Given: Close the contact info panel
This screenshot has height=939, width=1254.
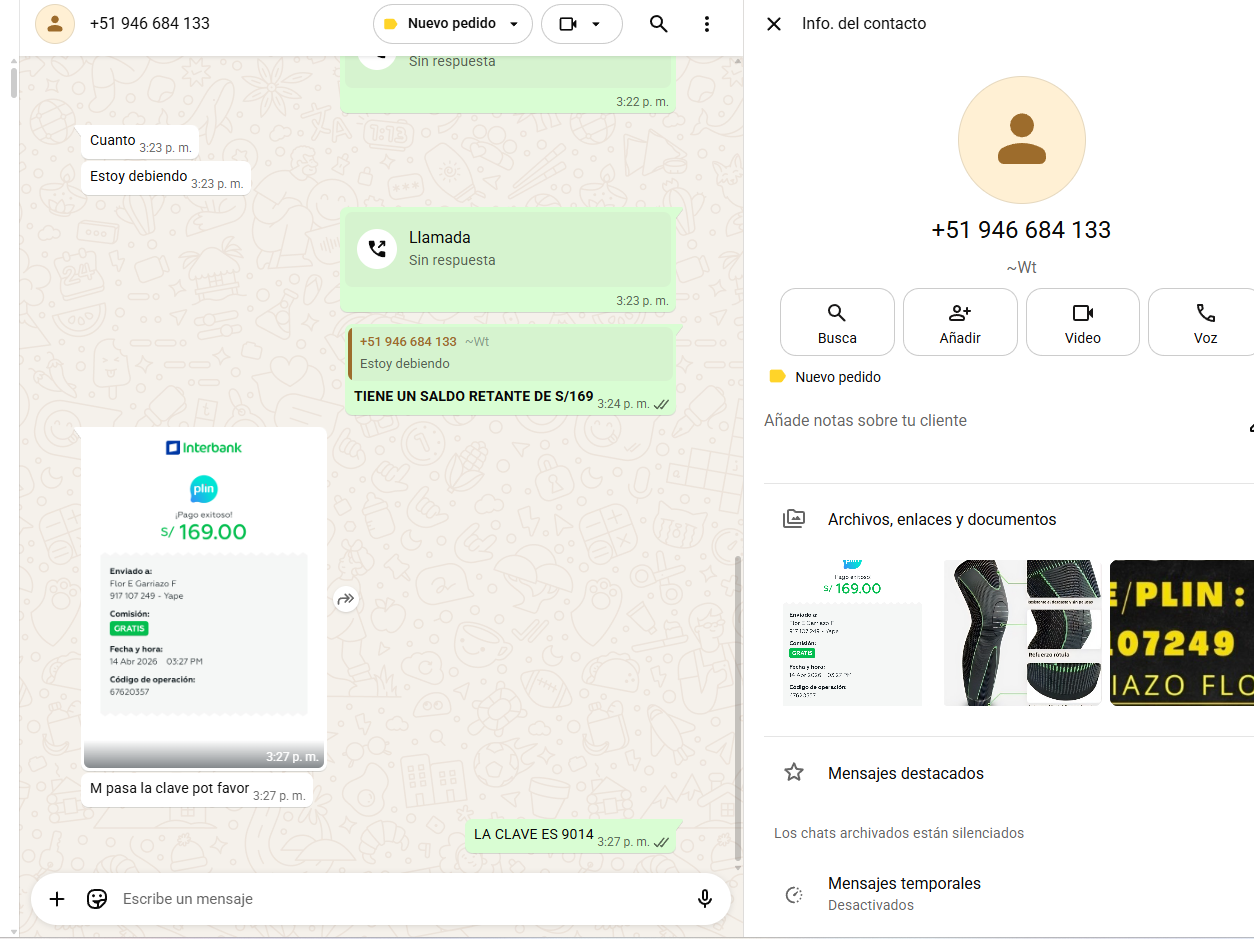Looking at the screenshot, I should tap(774, 24).
